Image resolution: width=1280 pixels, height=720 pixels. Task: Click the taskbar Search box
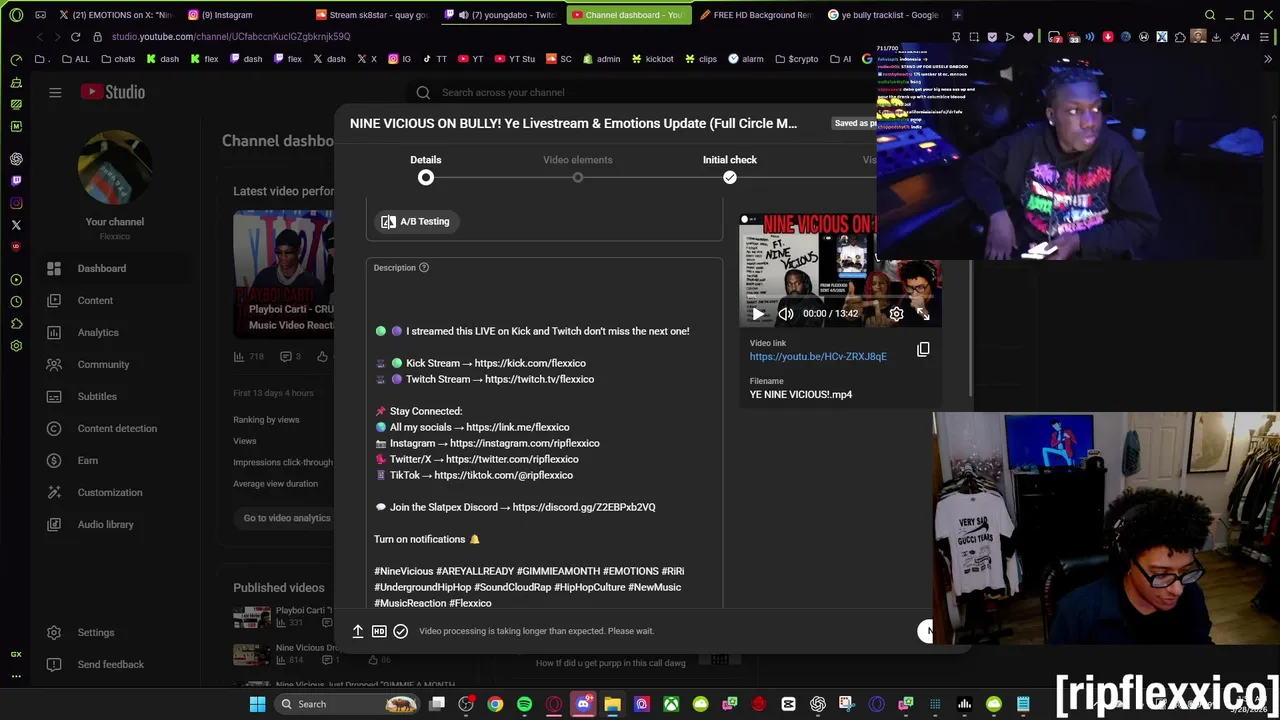(347, 704)
